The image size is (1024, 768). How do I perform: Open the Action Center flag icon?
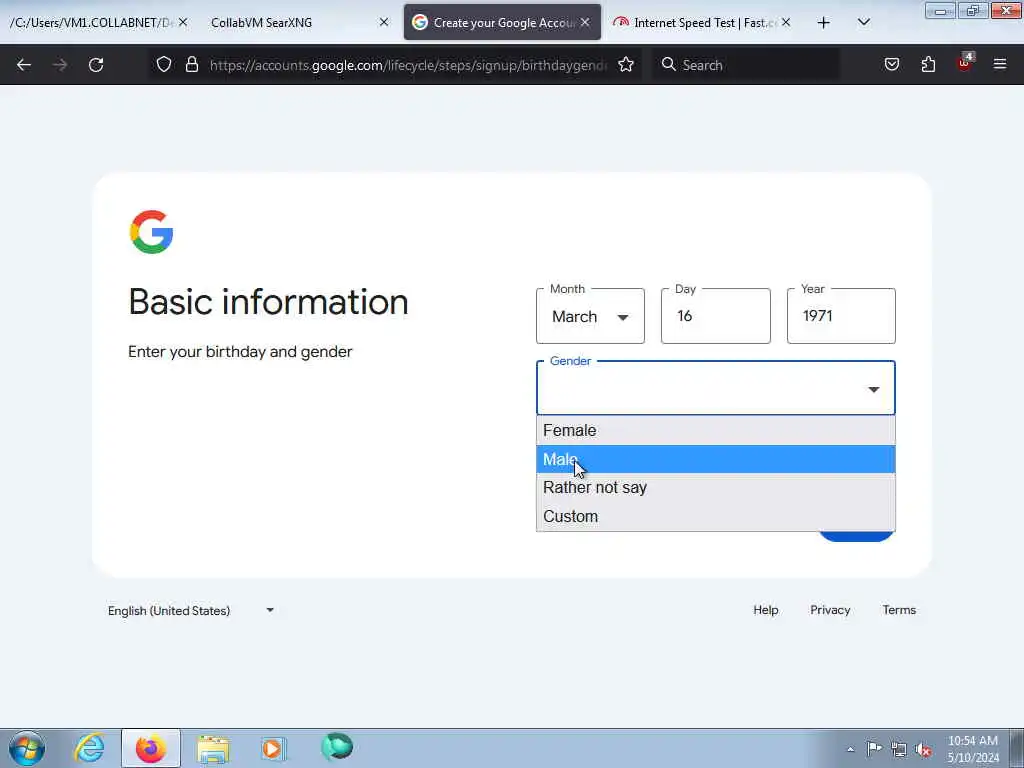874,748
